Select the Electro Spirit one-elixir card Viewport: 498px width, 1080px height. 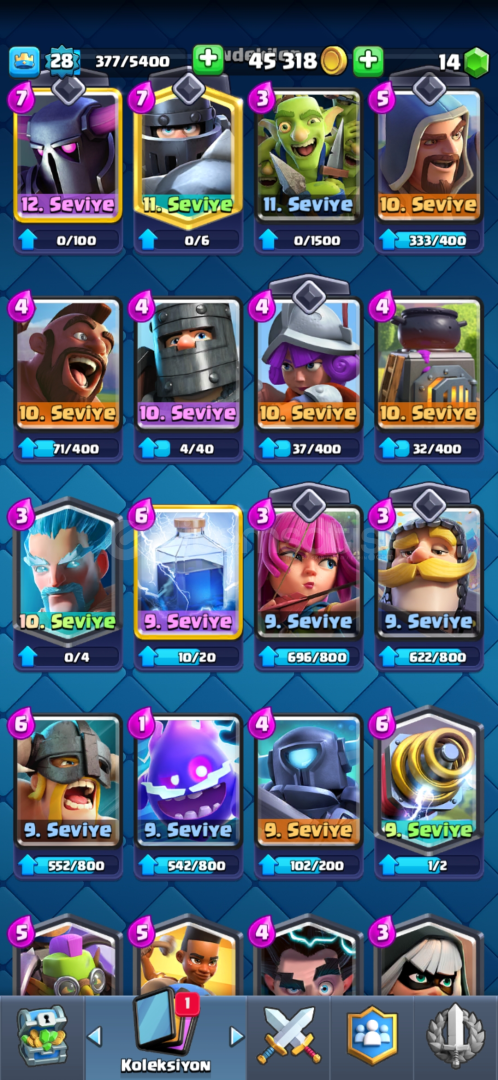(x=188, y=781)
